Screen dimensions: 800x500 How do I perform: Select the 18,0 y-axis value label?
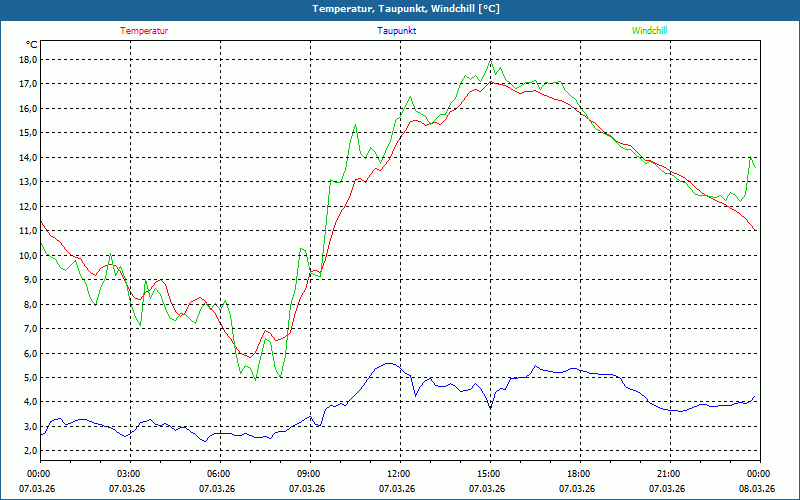[27, 59]
